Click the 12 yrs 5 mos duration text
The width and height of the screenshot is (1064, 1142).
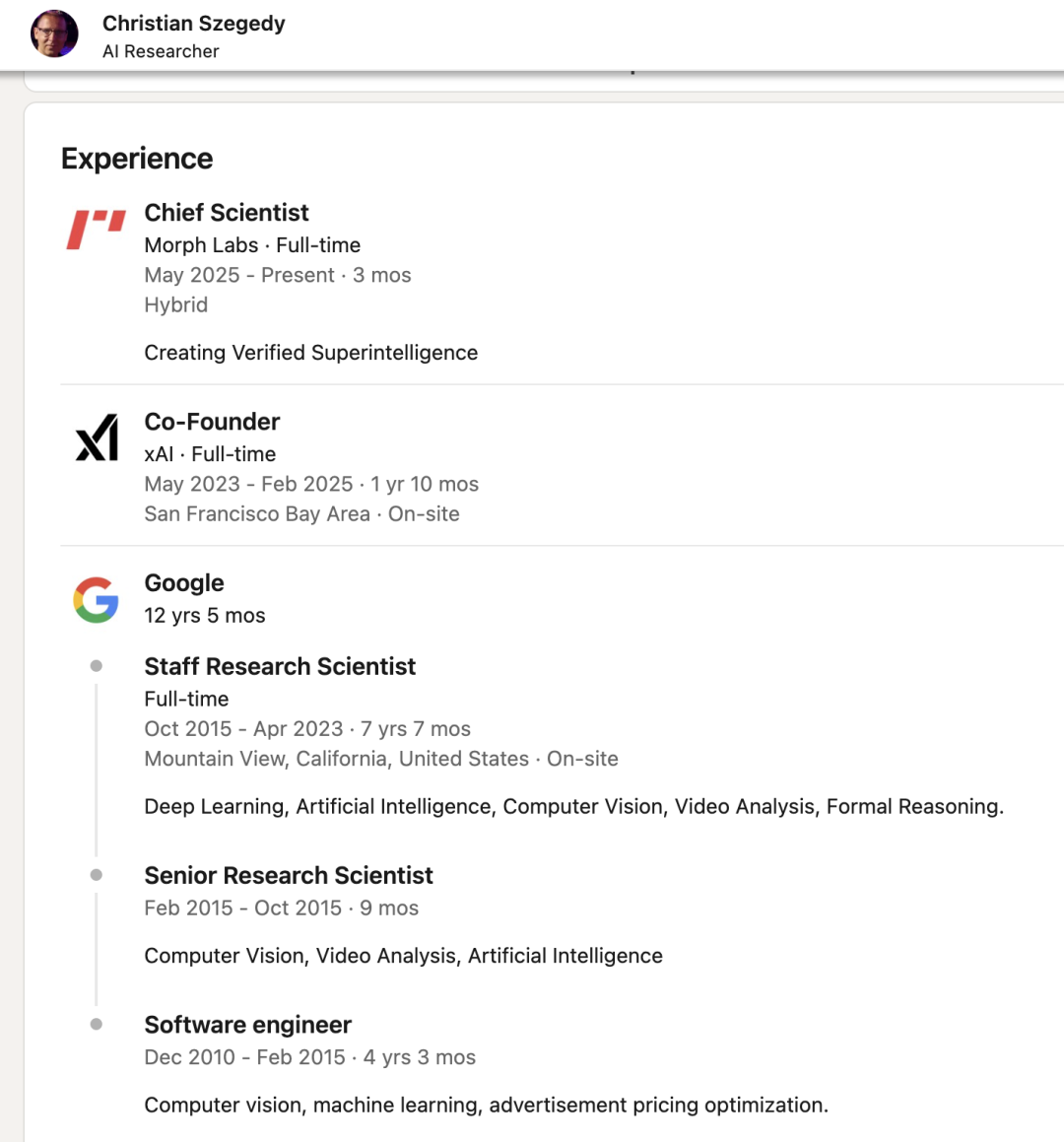click(205, 616)
